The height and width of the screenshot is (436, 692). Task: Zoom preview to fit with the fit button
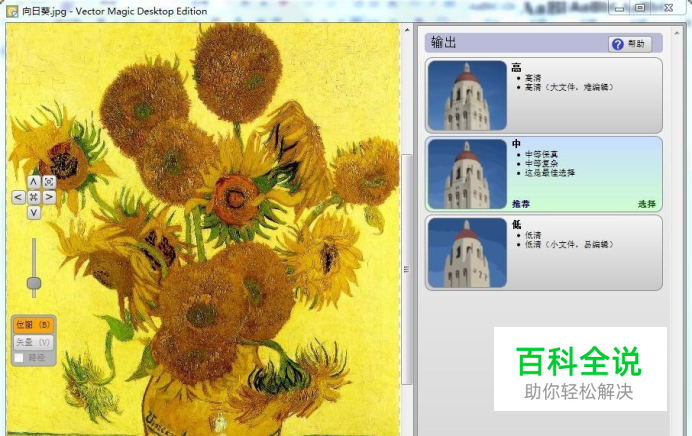pyautogui.click(x=49, y=182)
